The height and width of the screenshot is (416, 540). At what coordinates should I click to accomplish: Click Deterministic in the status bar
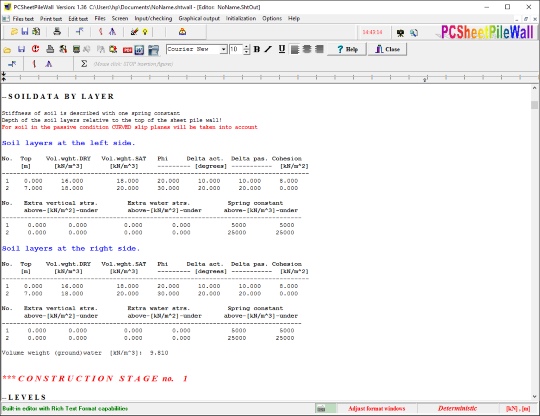coord(457,408)
